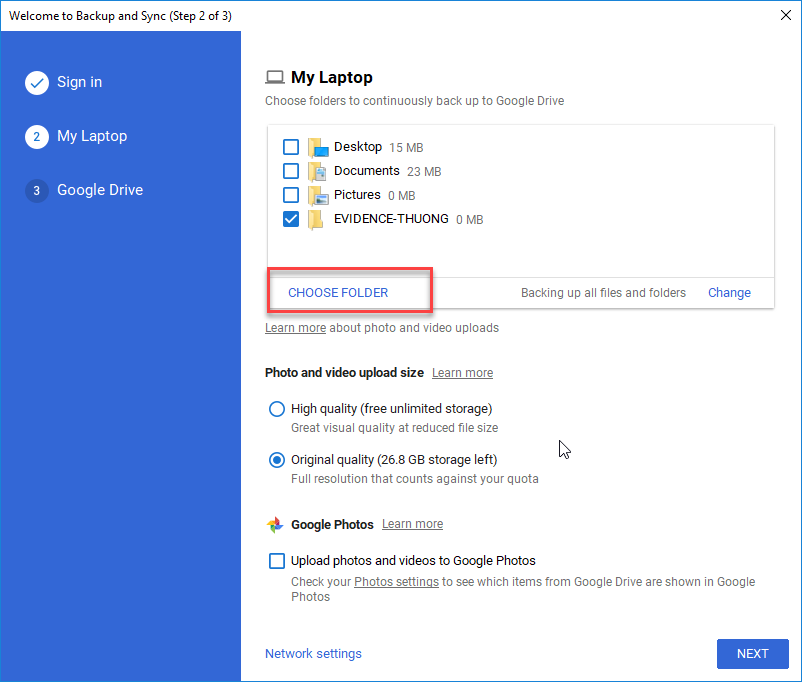Image resolution: width=802 pixels, height=682 pixels.
Task: Uncheck the EVIDENCE-THUONG folder checkbox
Action: [x=291, y=219]
